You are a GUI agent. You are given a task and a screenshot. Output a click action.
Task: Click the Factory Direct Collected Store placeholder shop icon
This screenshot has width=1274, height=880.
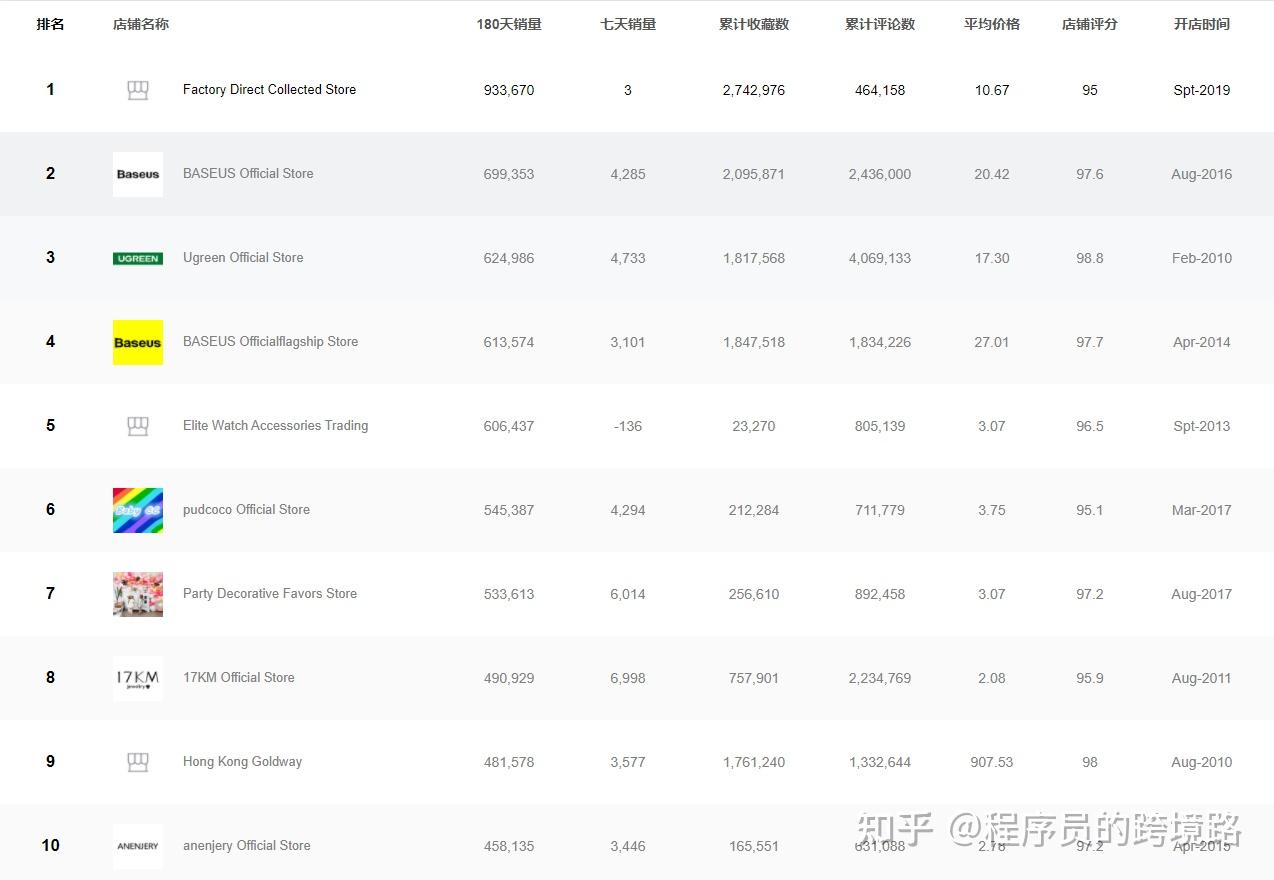(x=138, y=90)
